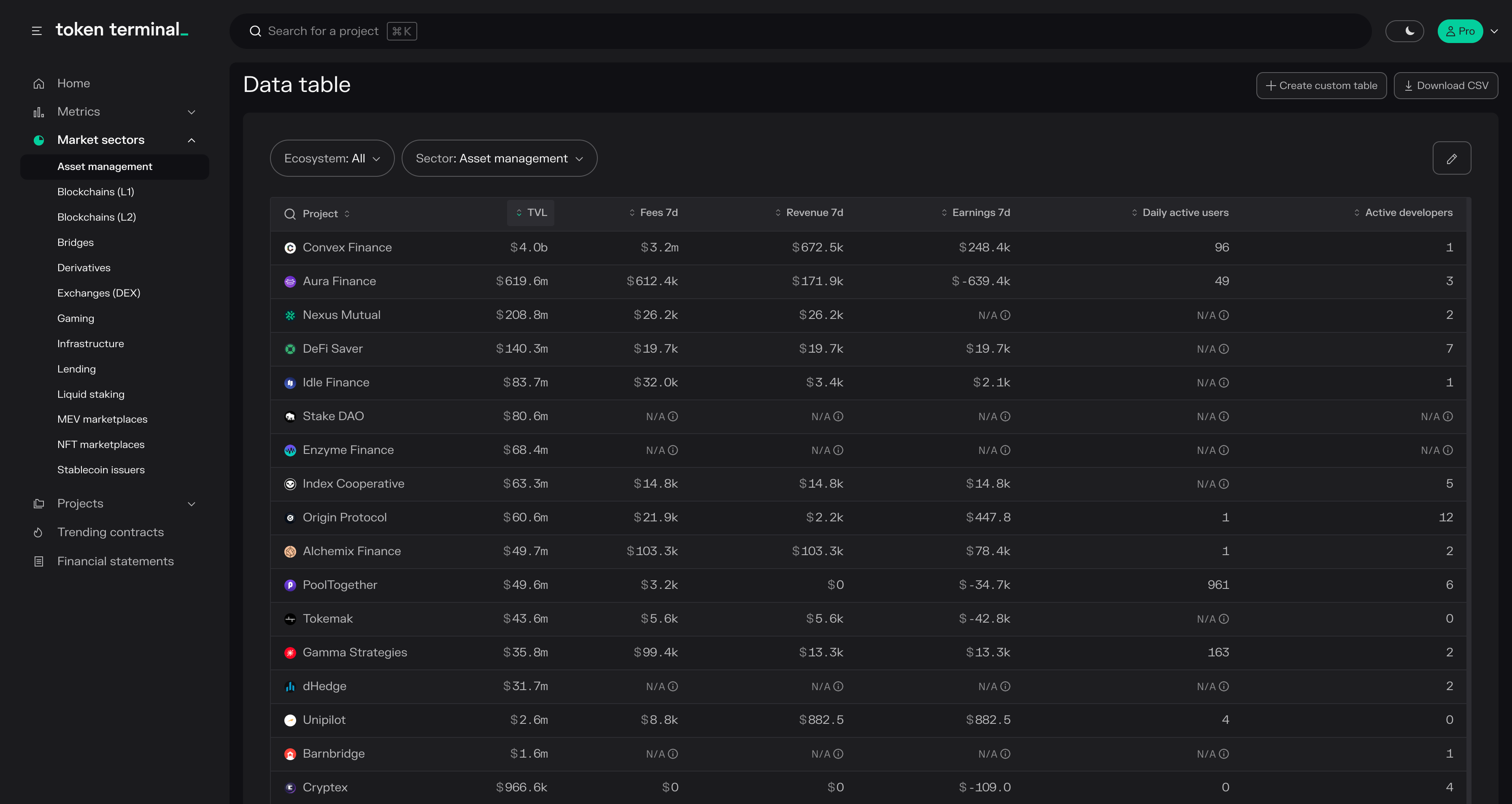The width and height of the screenshot is (1512, 804).
Task: Open Sector: Asset management dropdown
Action: coord(499,159)
